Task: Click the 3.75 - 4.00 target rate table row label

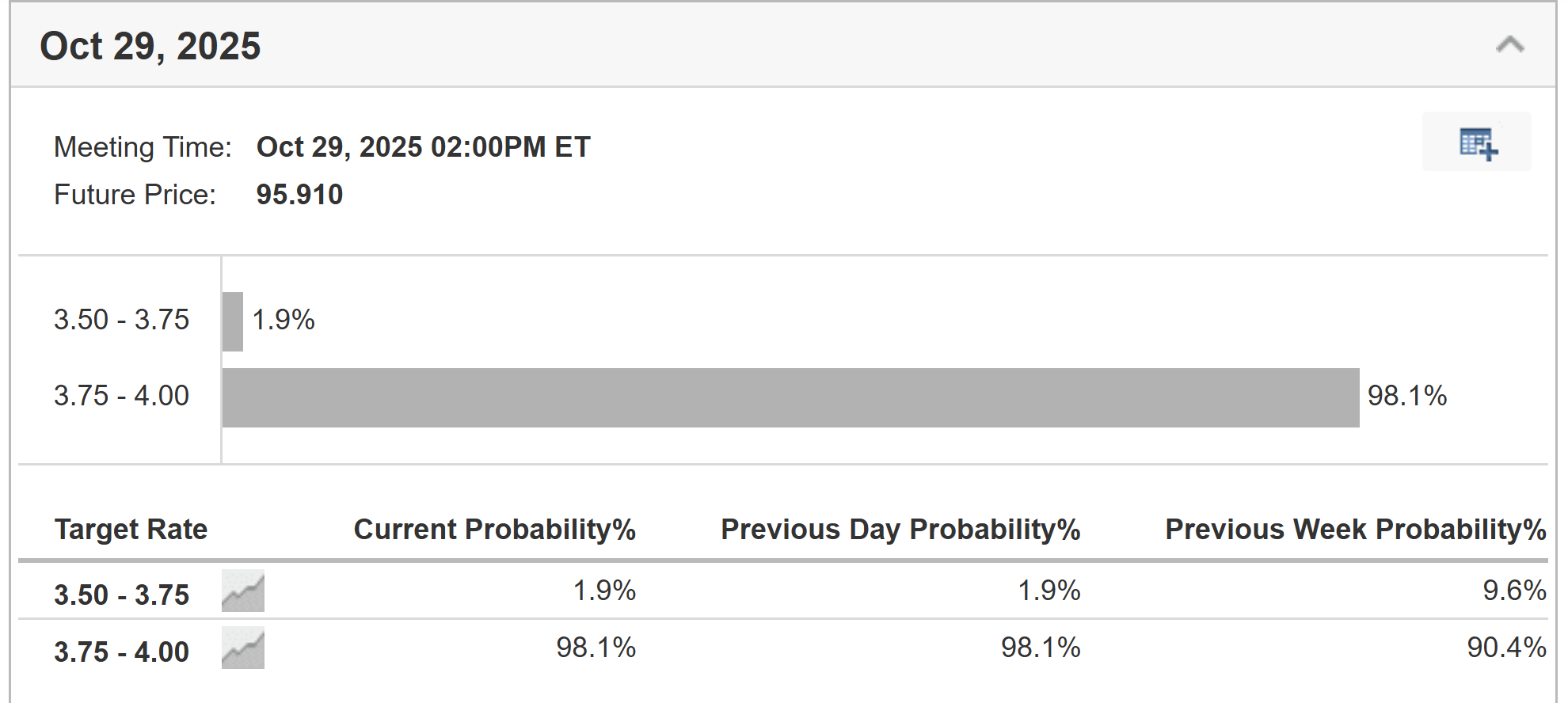Action: point(122,652)
